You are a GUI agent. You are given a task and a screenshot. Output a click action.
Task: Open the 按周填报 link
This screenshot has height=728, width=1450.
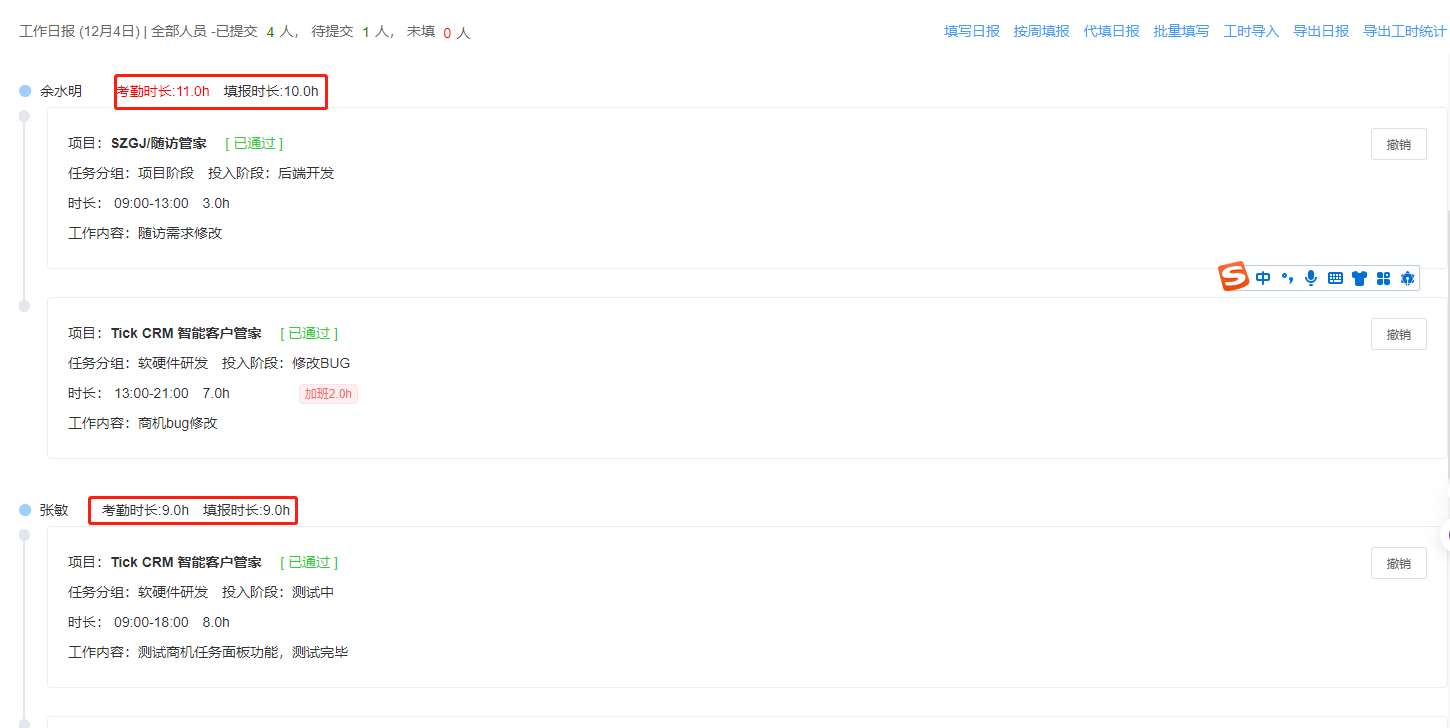1042,31
